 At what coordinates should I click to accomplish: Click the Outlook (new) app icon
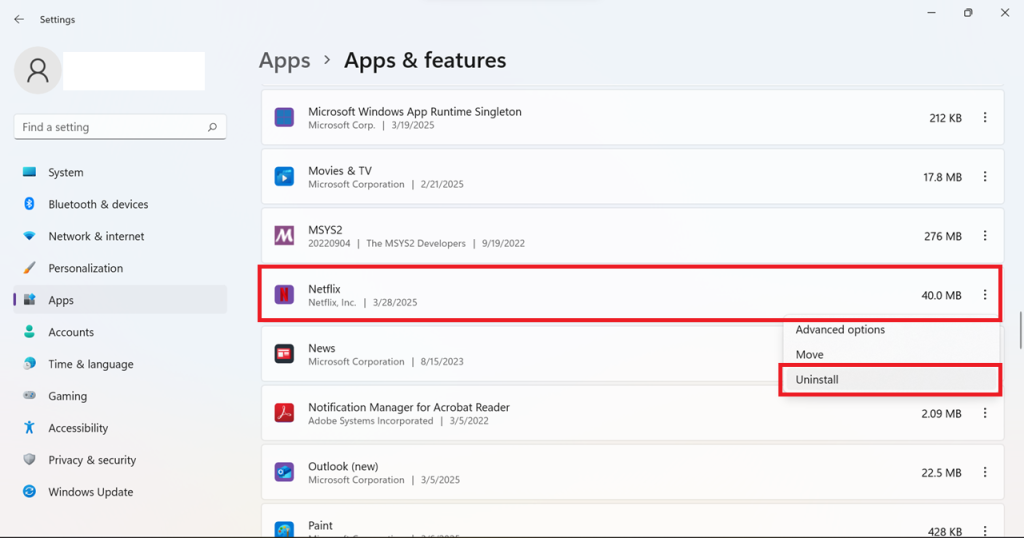click(x=284, y=472)
